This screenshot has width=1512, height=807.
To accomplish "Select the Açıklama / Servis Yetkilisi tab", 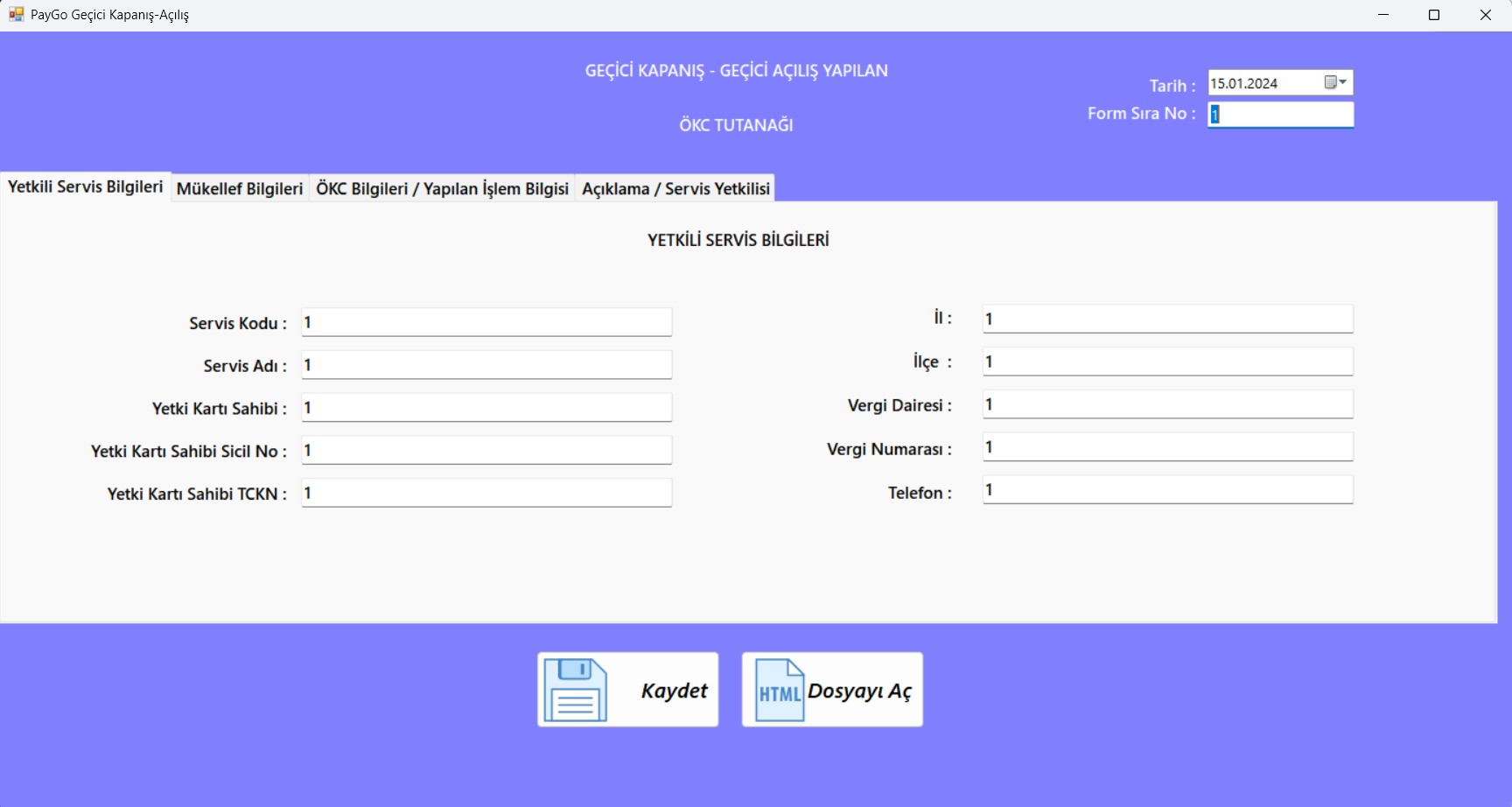I will (x=675, y=188).
